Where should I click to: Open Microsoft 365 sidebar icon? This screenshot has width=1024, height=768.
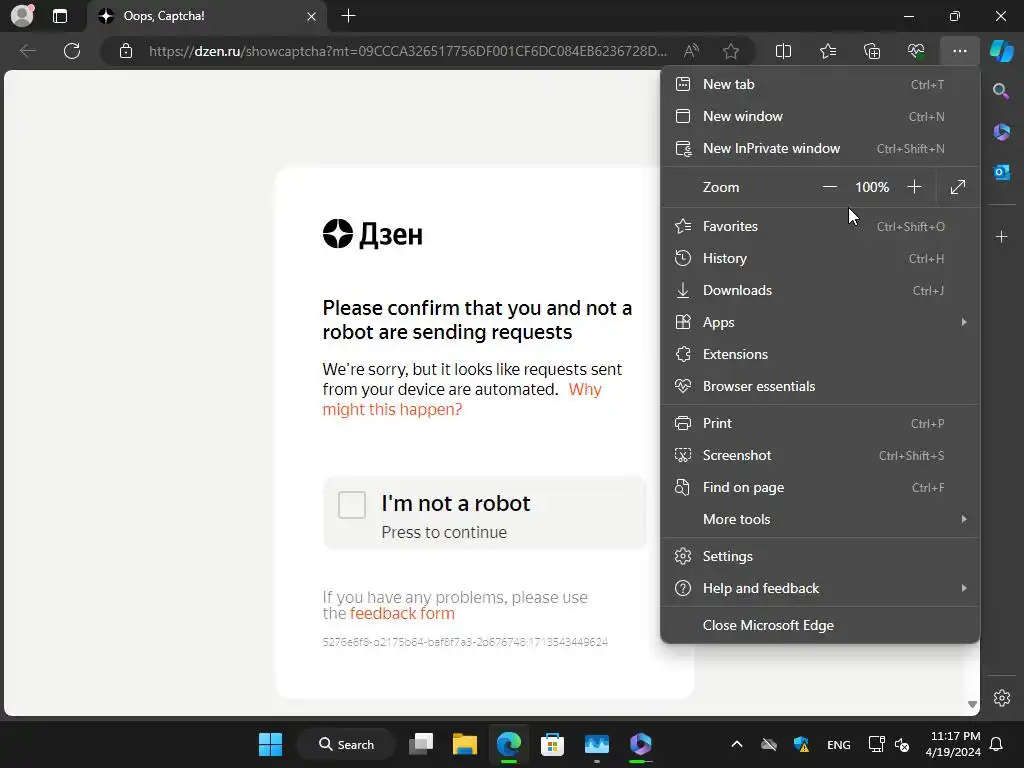(1001, 132)
